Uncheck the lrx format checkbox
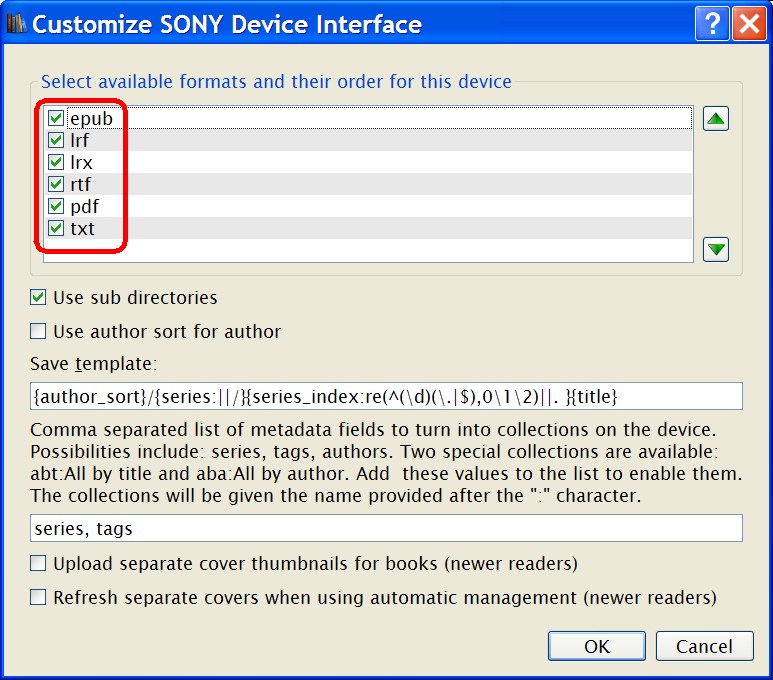The image size is (773, 680). [x=56, y=162]
